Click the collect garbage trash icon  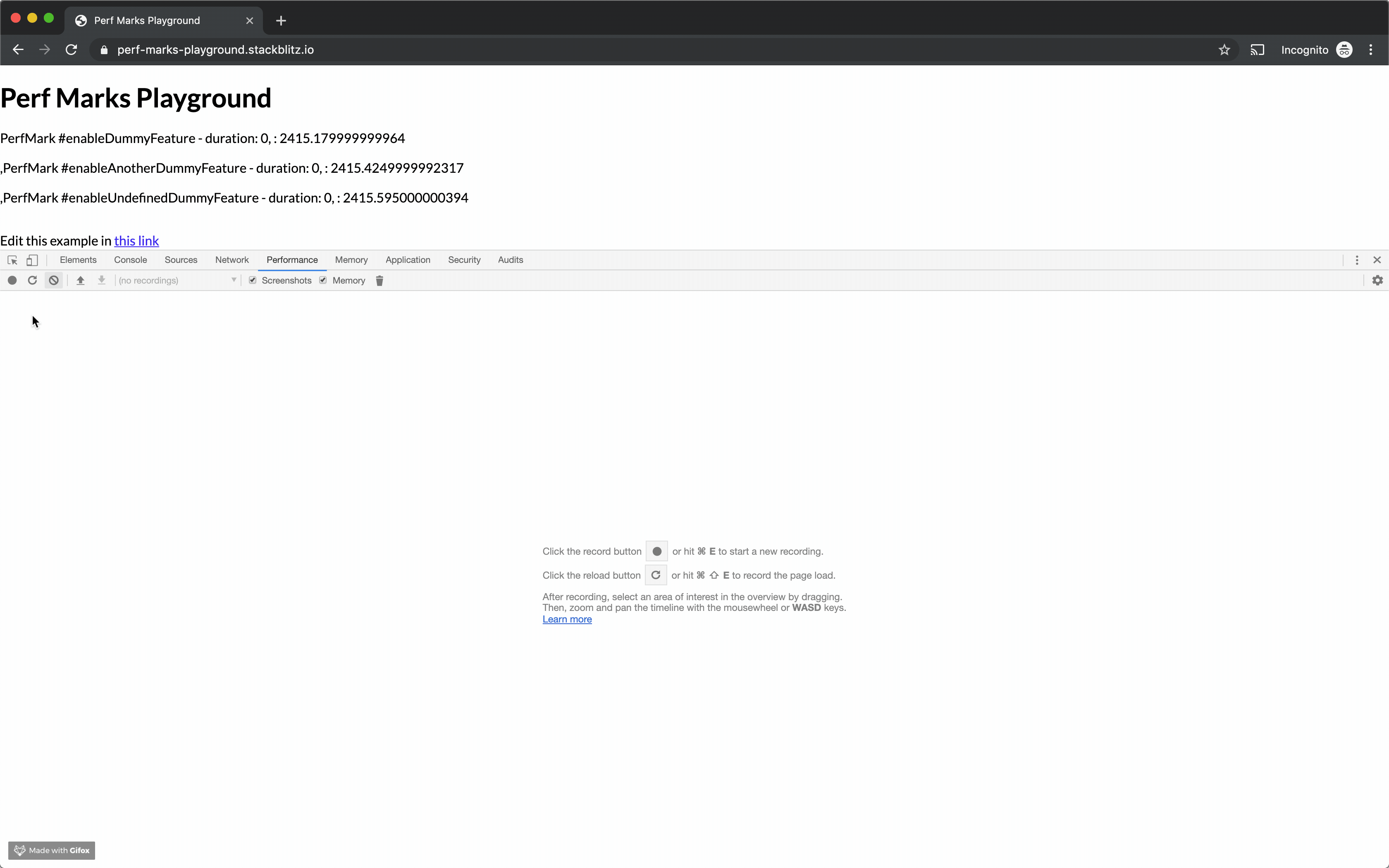click(x=379, y=280)
